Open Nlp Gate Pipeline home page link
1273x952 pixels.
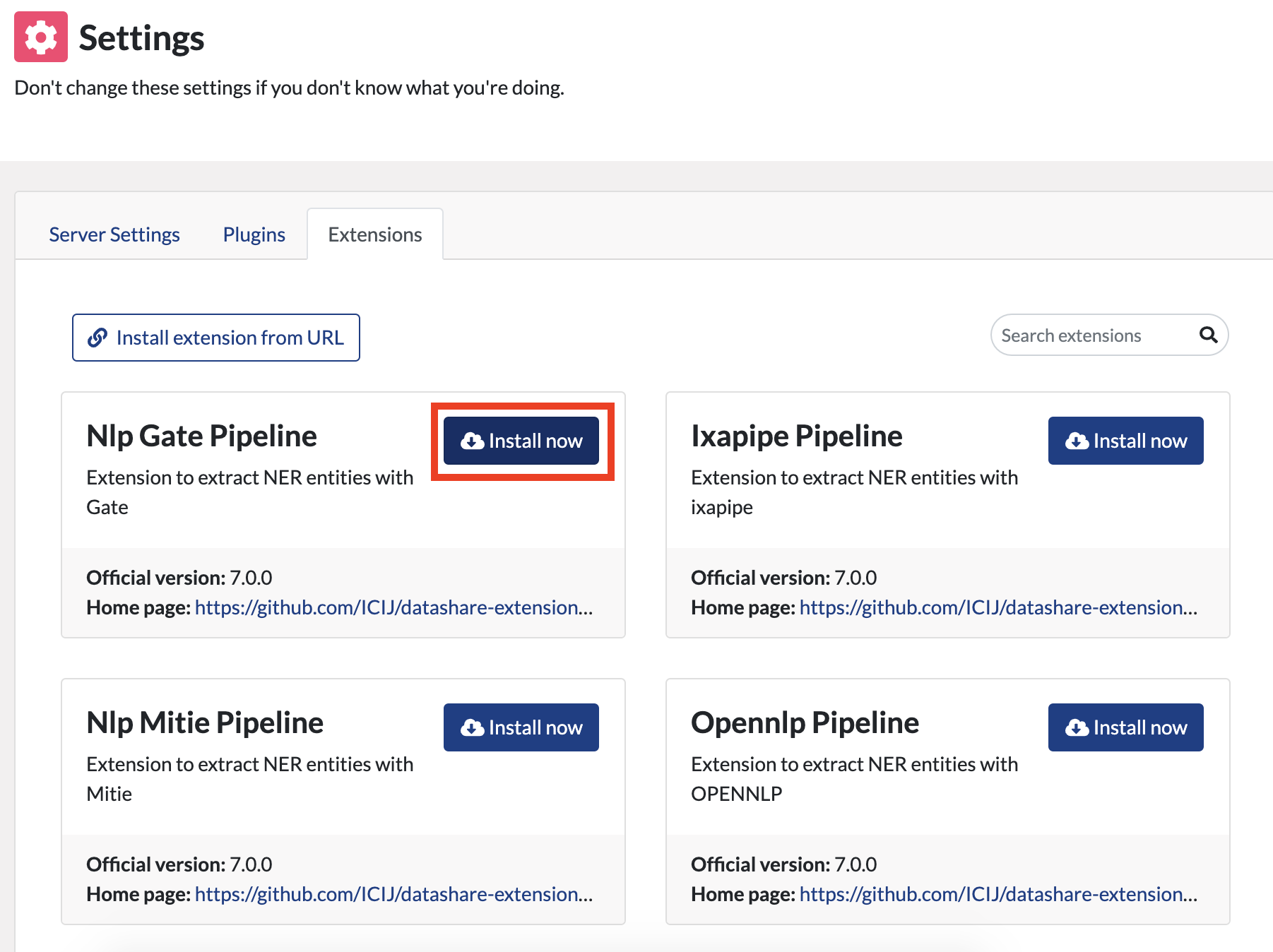(393, 607)
